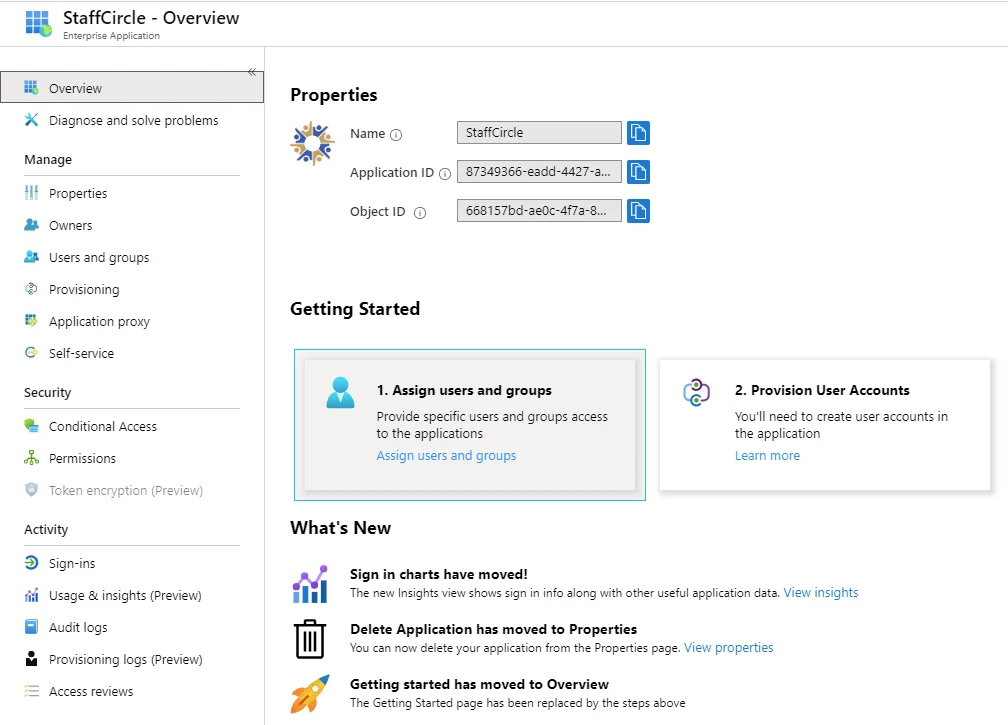The width and height of the screenshot is (1008, 725).
Task: Click the Application ID text field
Action: click(x=539, y=172)
